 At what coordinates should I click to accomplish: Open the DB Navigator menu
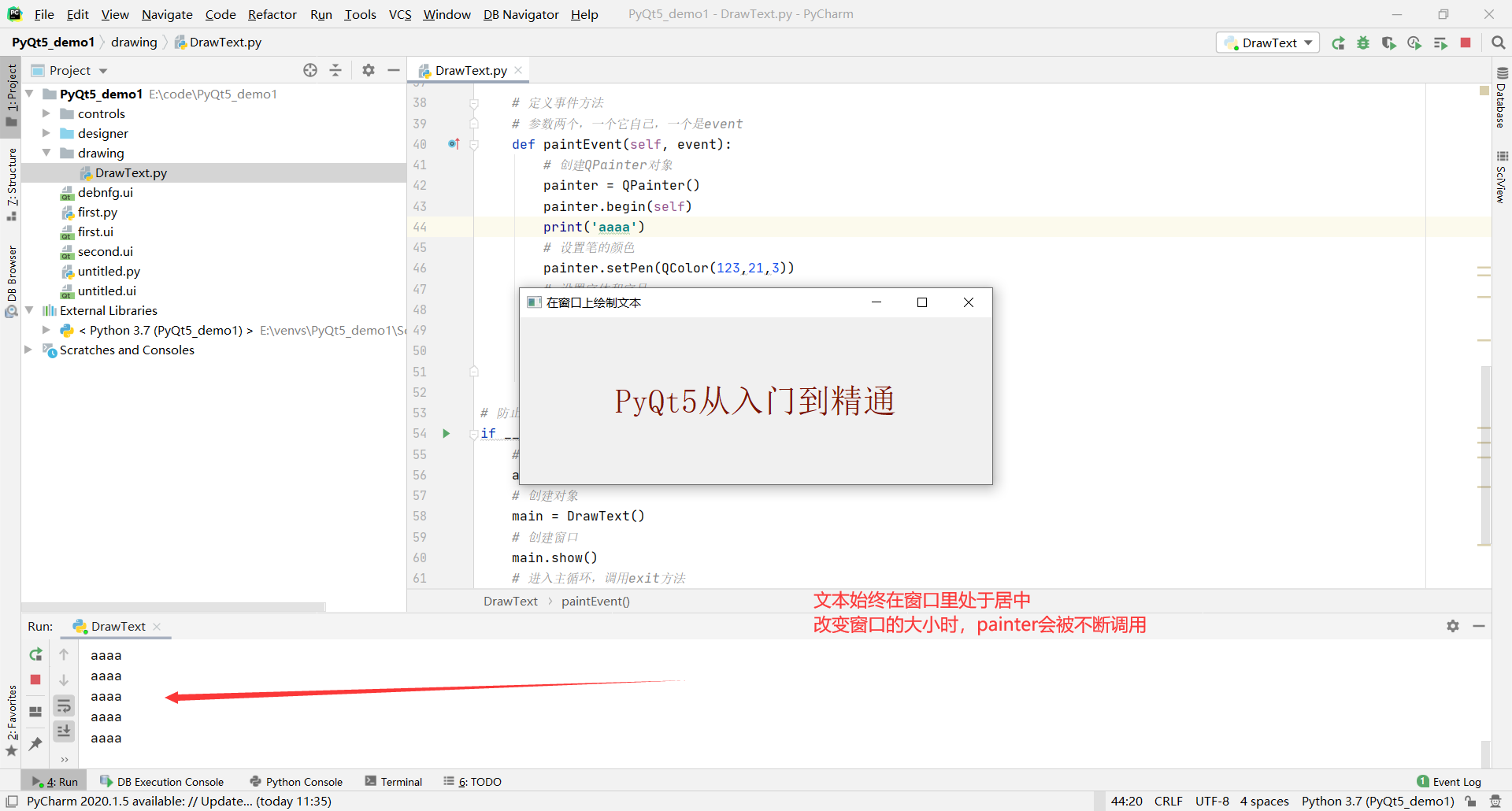[521, 14]
